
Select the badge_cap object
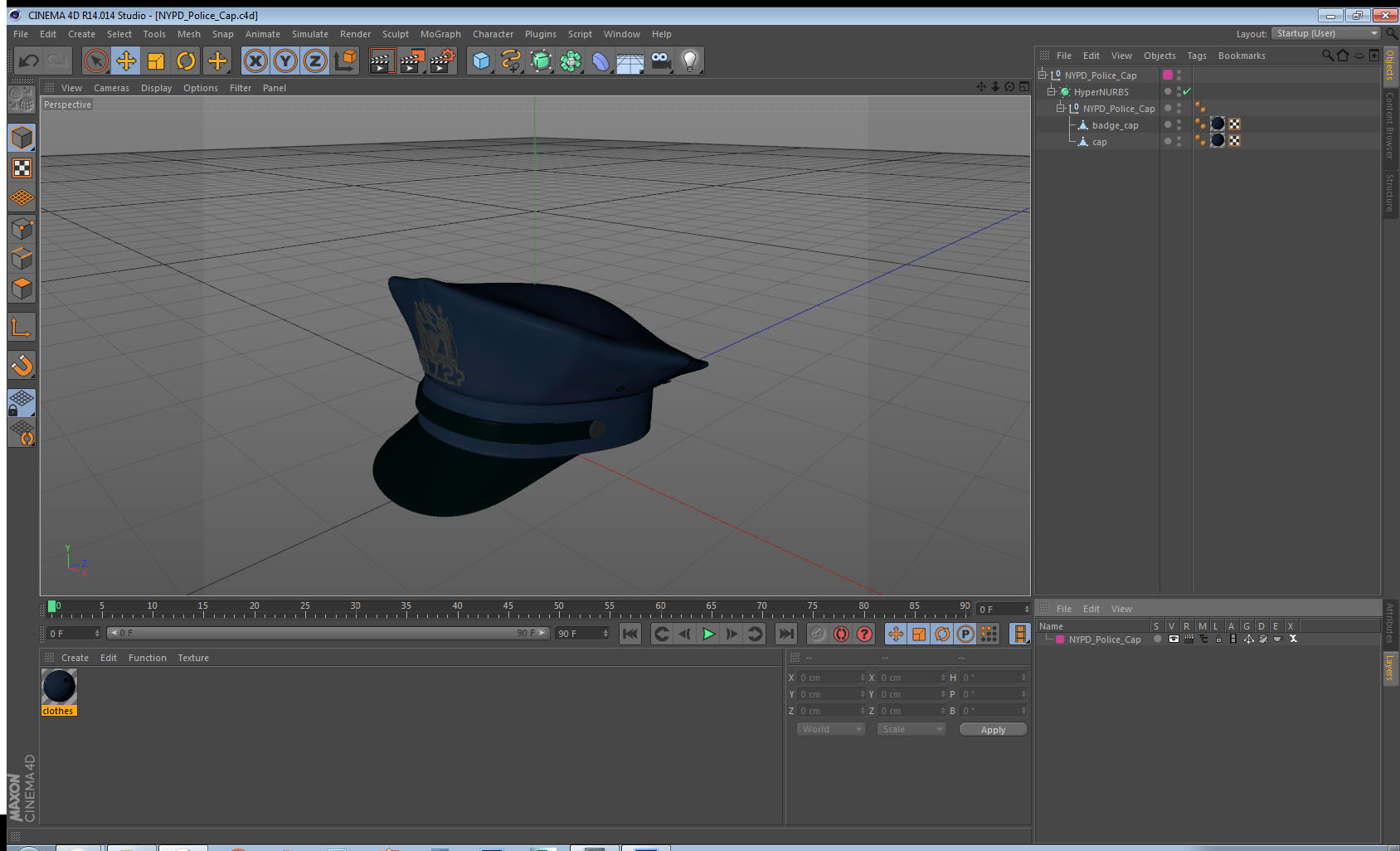tap(1115, 125)
